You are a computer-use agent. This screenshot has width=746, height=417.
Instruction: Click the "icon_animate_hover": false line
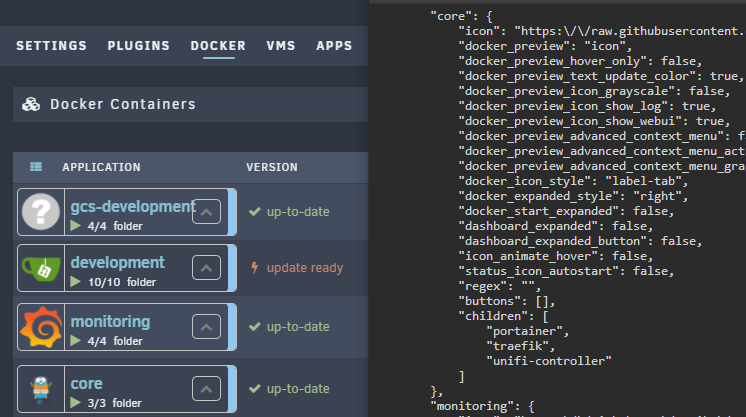pyautogui.click(x=556, y=256)
